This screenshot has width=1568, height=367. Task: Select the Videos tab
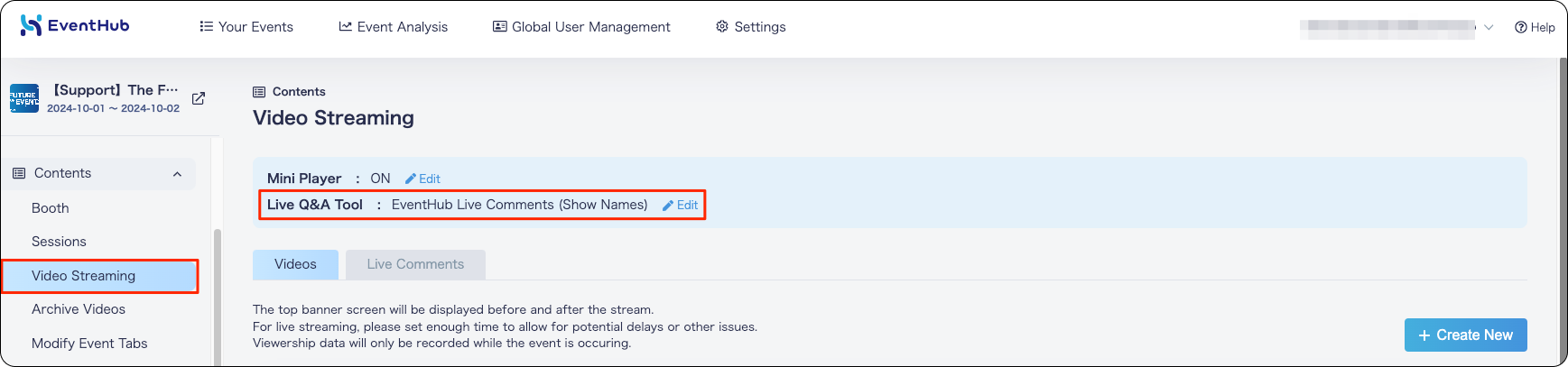(295, 264)
